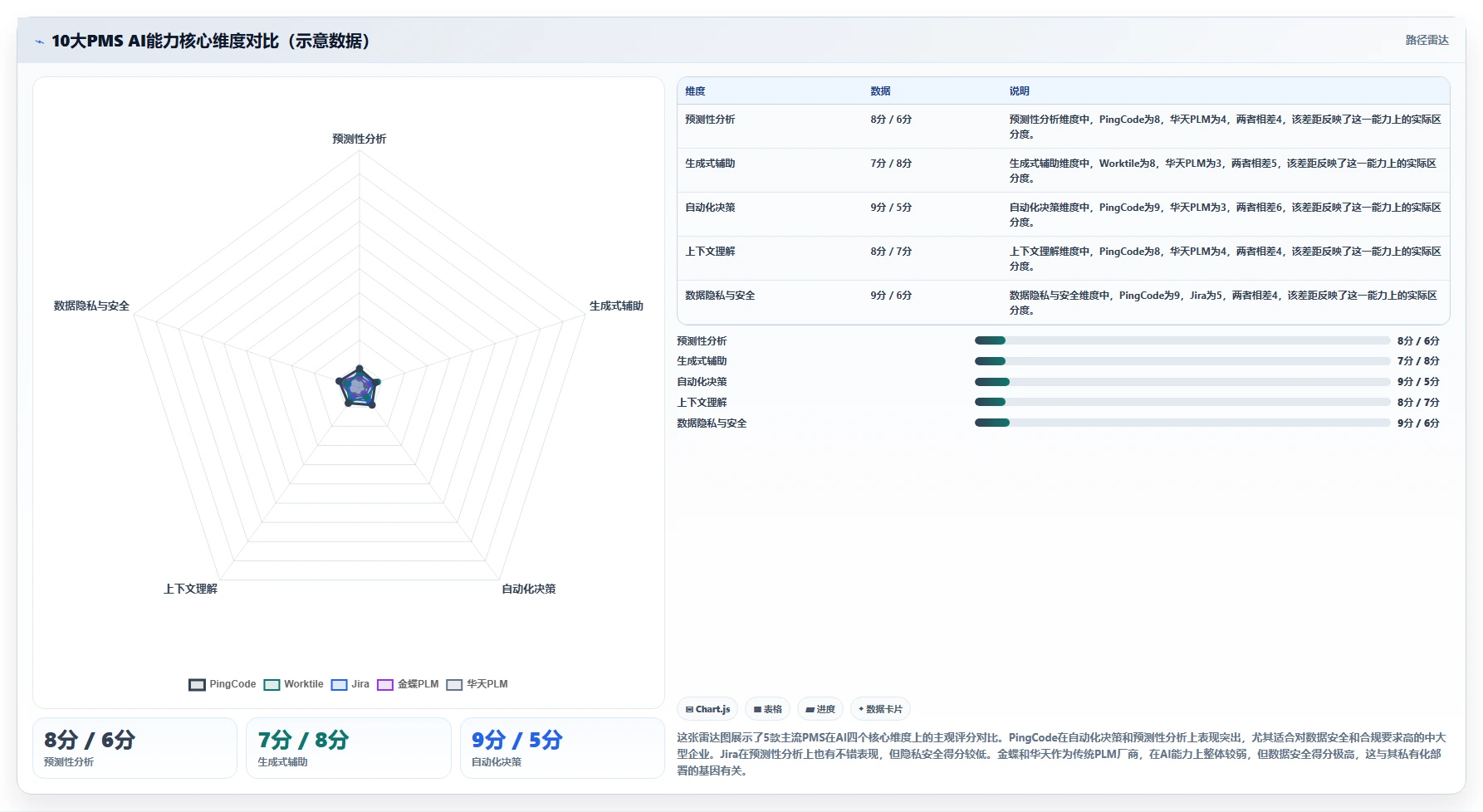The image size is (1483, 812).
Task: Click the 数据隐私与安全 radar axis label
Action: pos(91,306)
